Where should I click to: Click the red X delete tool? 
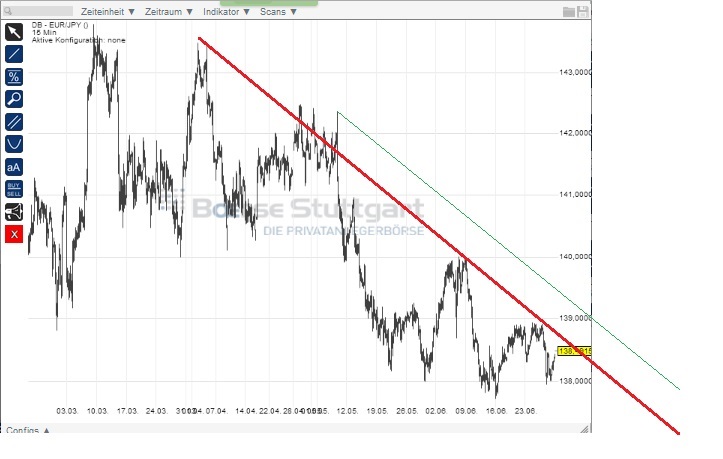[14, 234]
